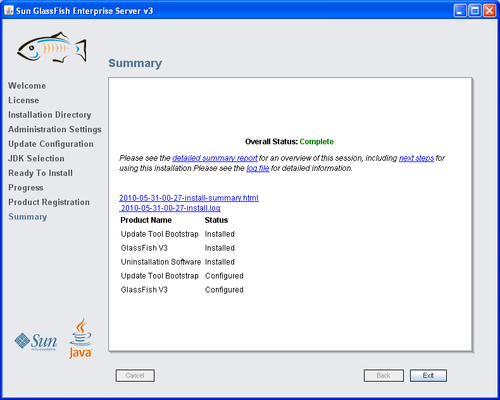Select Administration Settings step in sidebar
Screen dimensions: 500x400
[x=55, y=129]
